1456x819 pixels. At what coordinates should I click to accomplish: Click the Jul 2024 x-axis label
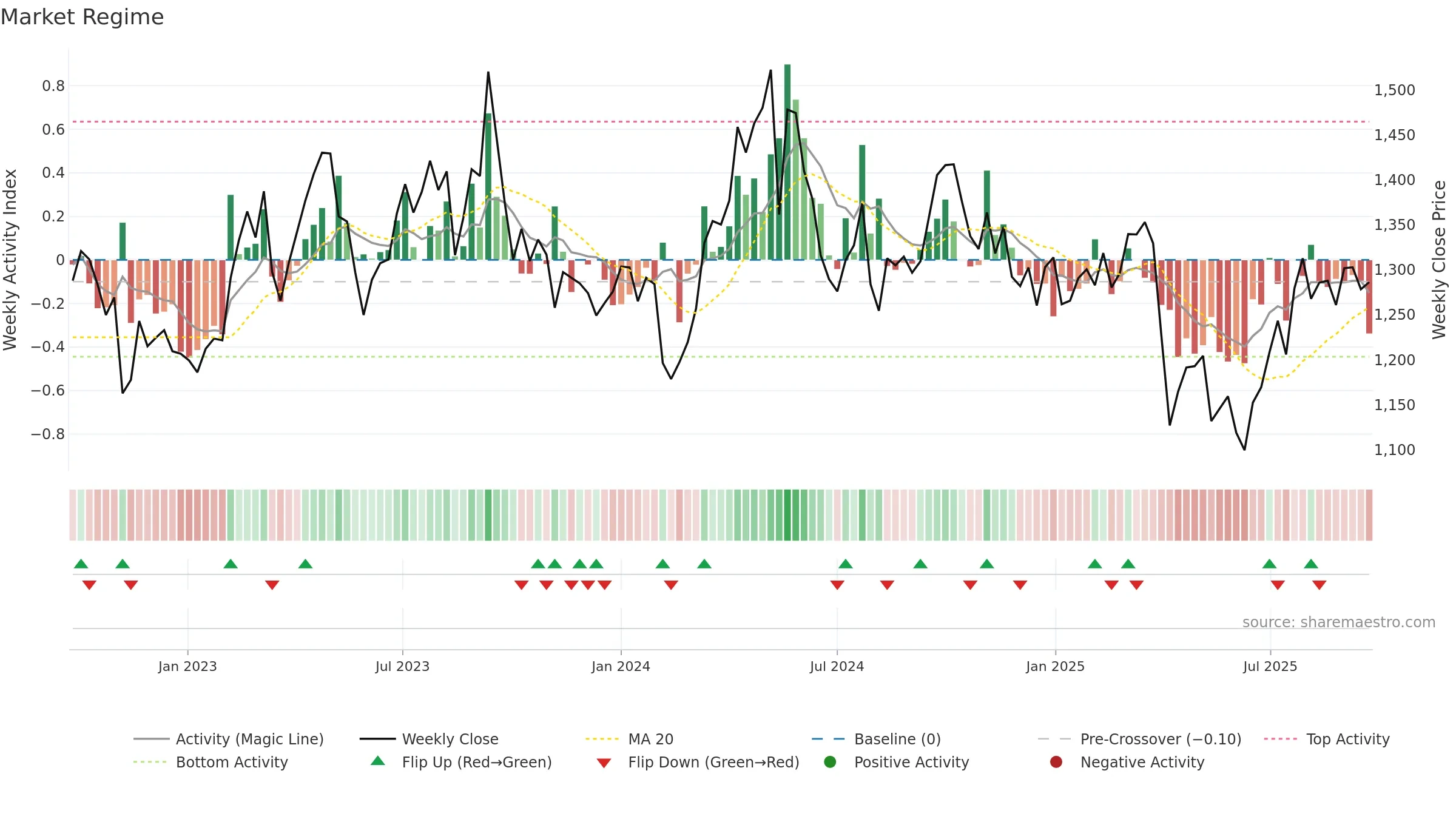point(837,666)
